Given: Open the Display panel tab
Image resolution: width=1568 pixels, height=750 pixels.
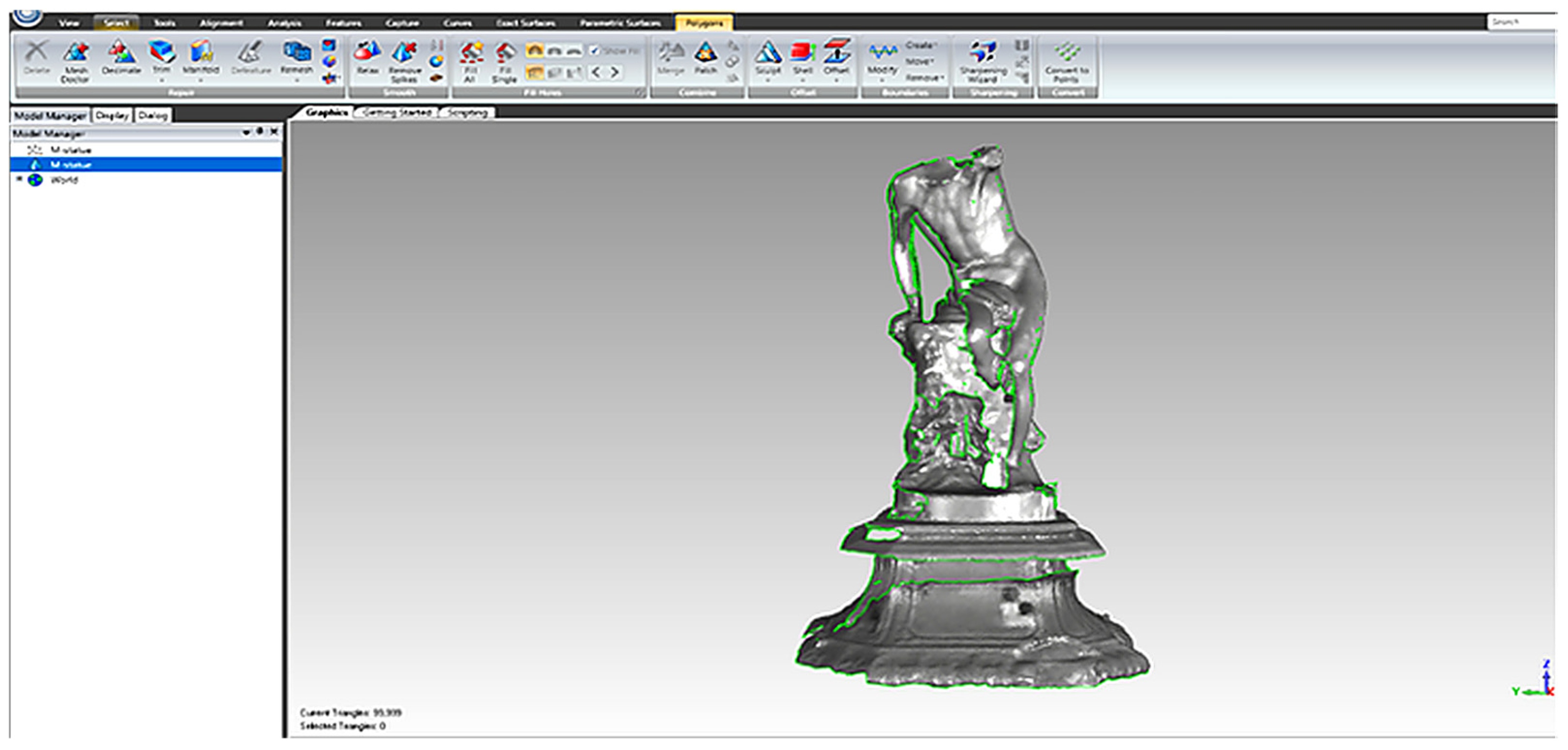Looking at the screenshot, I should point(112,115).
